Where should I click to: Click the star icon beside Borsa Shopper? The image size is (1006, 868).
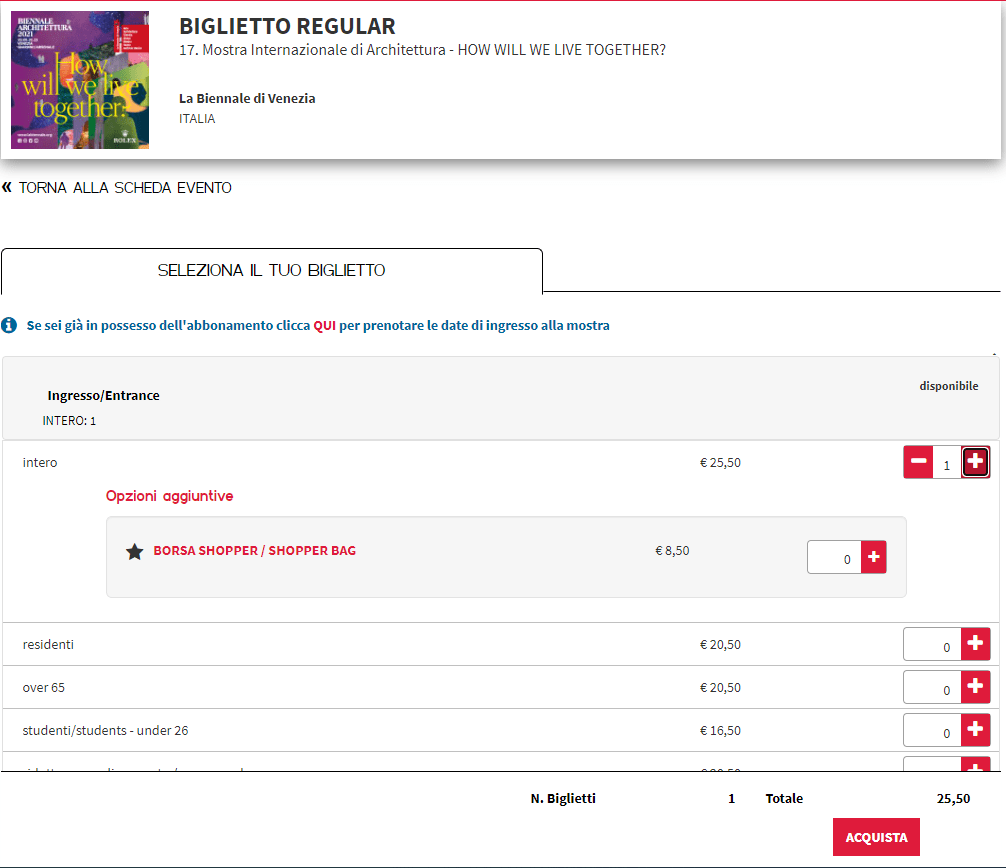[135, 551]
